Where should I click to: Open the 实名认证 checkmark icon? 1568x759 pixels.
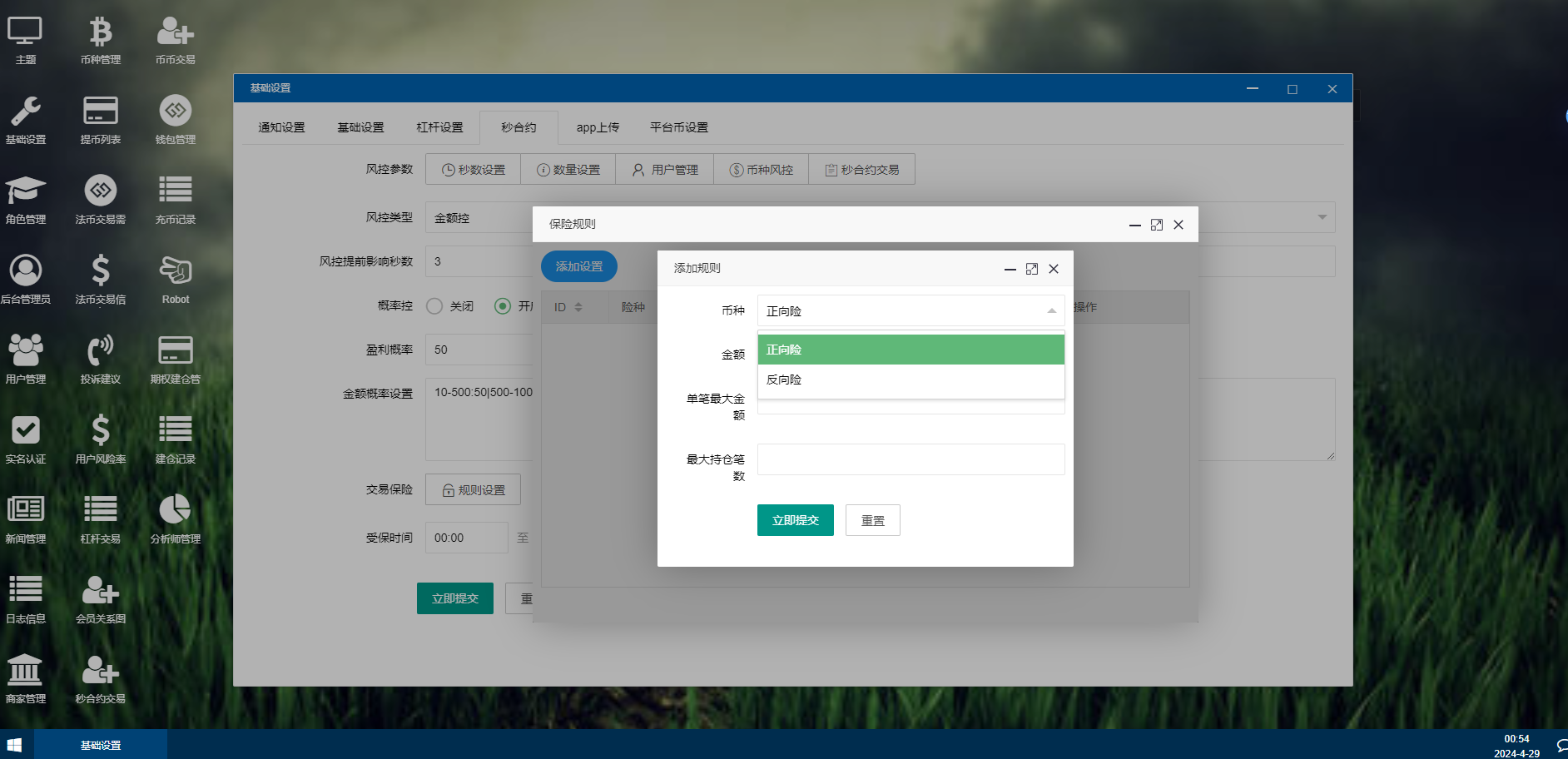(26, 439)
